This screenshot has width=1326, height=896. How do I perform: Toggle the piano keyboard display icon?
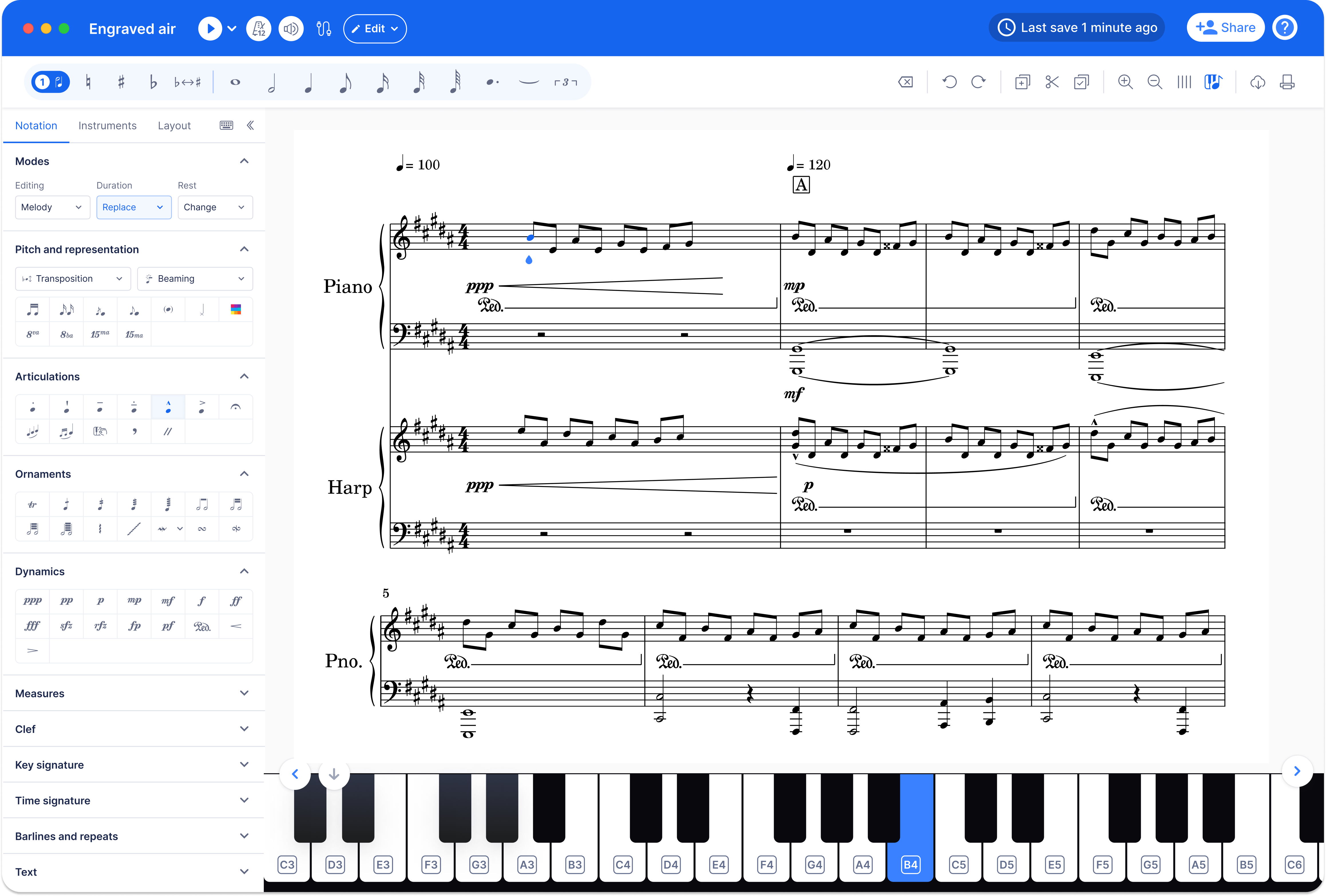click(1213, 82)
